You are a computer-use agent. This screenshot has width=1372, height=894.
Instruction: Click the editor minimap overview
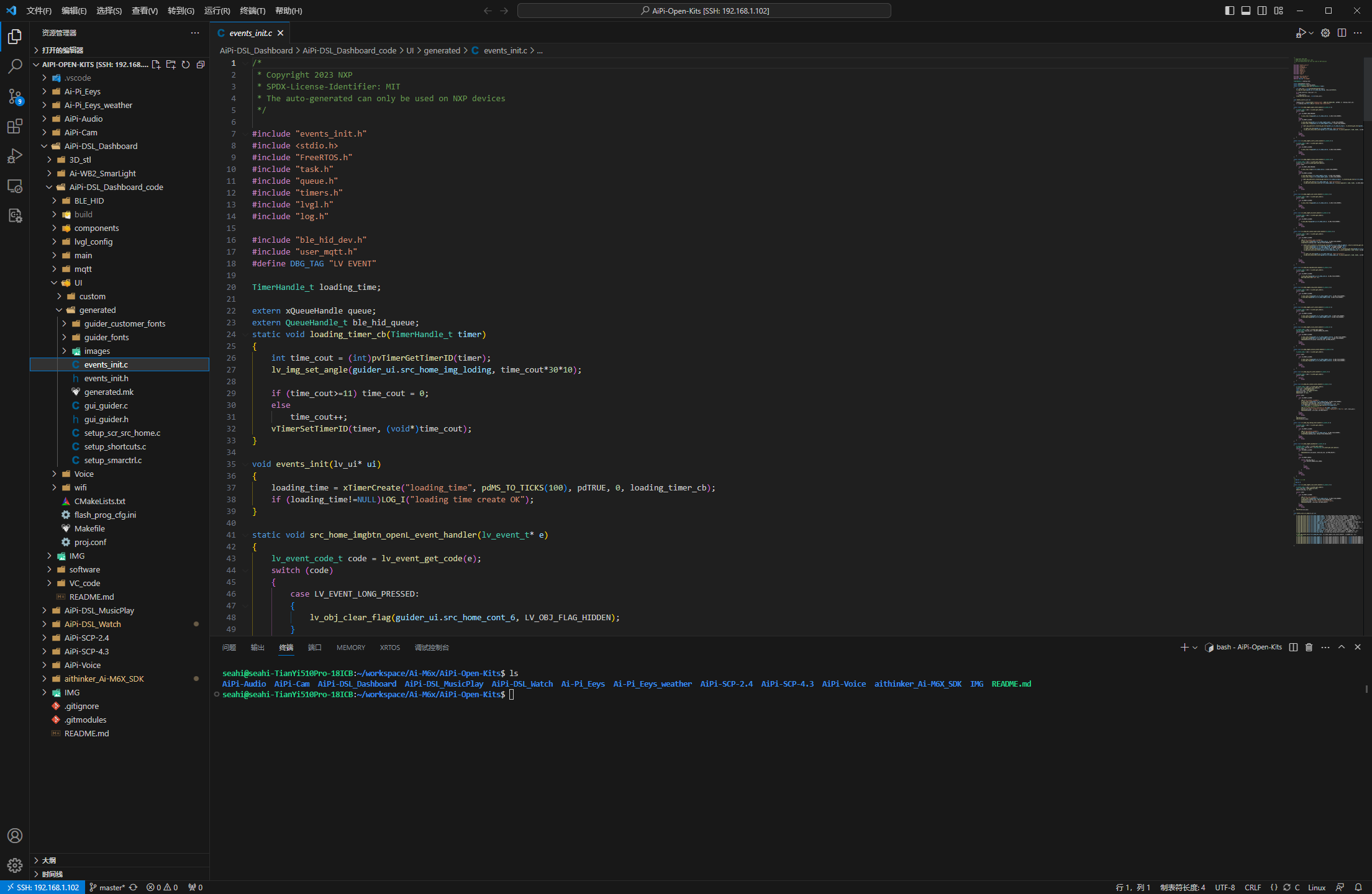point(1328,301)
